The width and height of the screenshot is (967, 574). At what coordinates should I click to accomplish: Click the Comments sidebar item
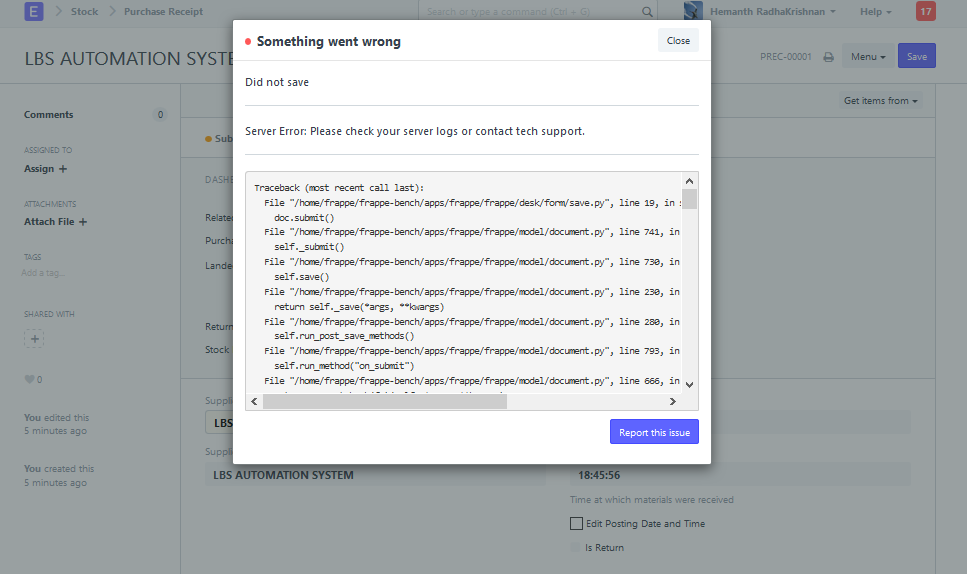tap(49, 115)
